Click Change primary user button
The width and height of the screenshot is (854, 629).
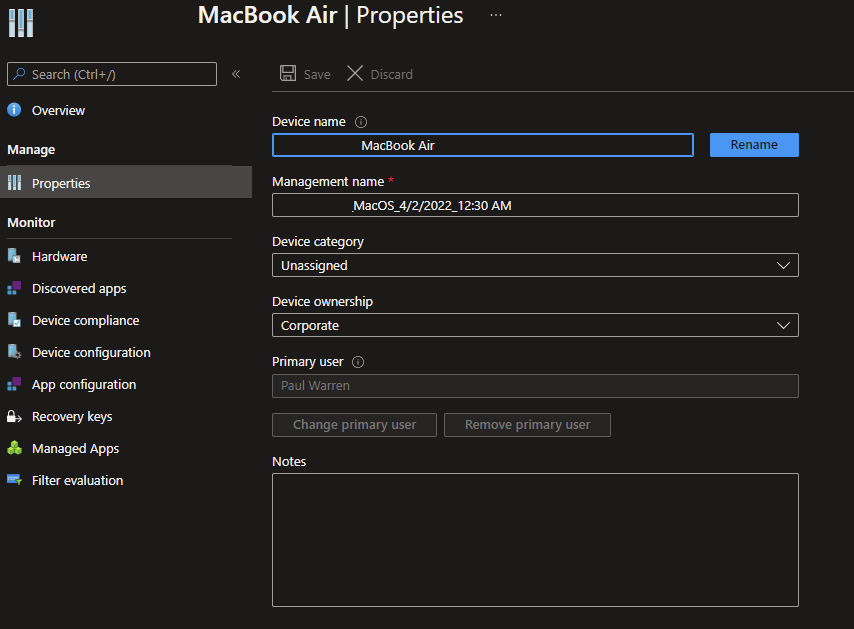[x=355, y=425]
